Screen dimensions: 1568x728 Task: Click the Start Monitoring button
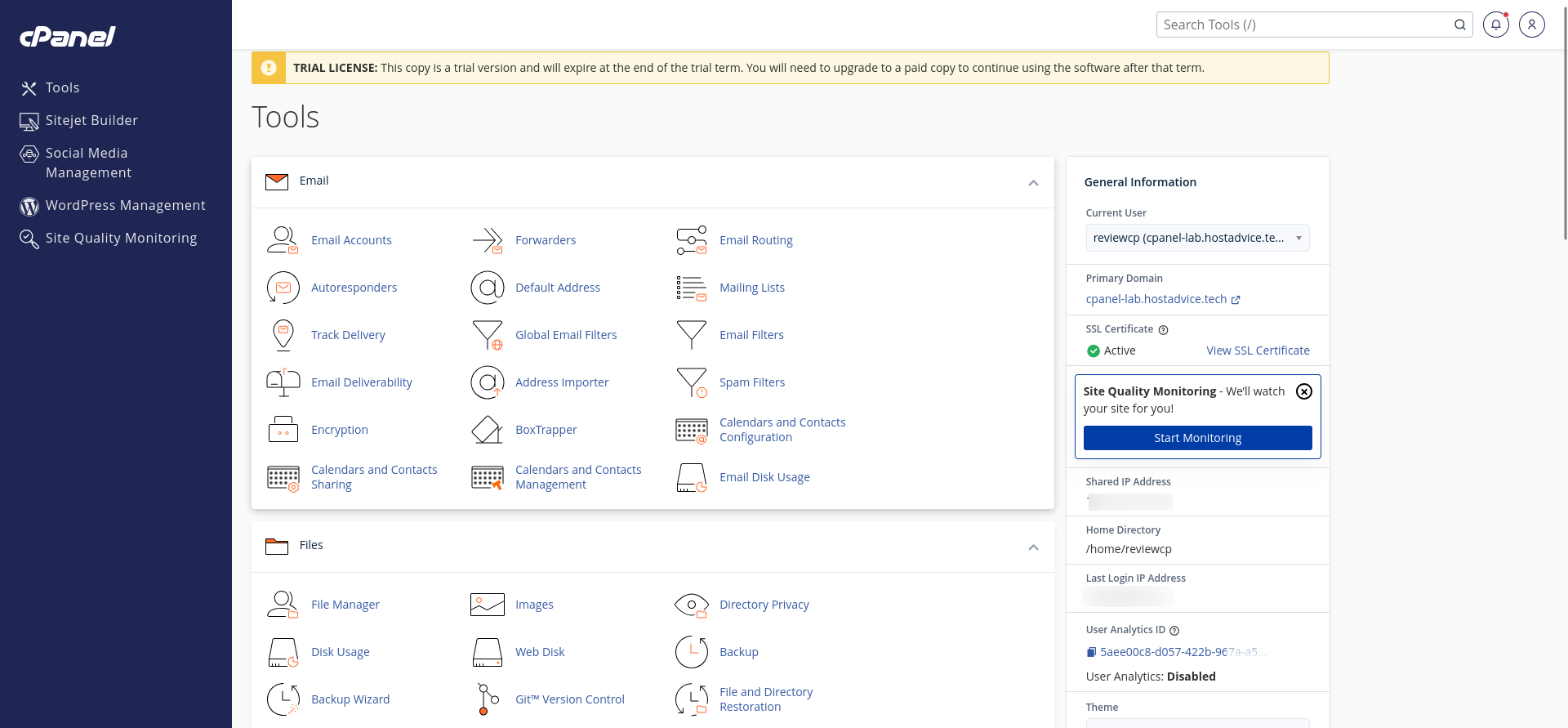point(1197,438)
